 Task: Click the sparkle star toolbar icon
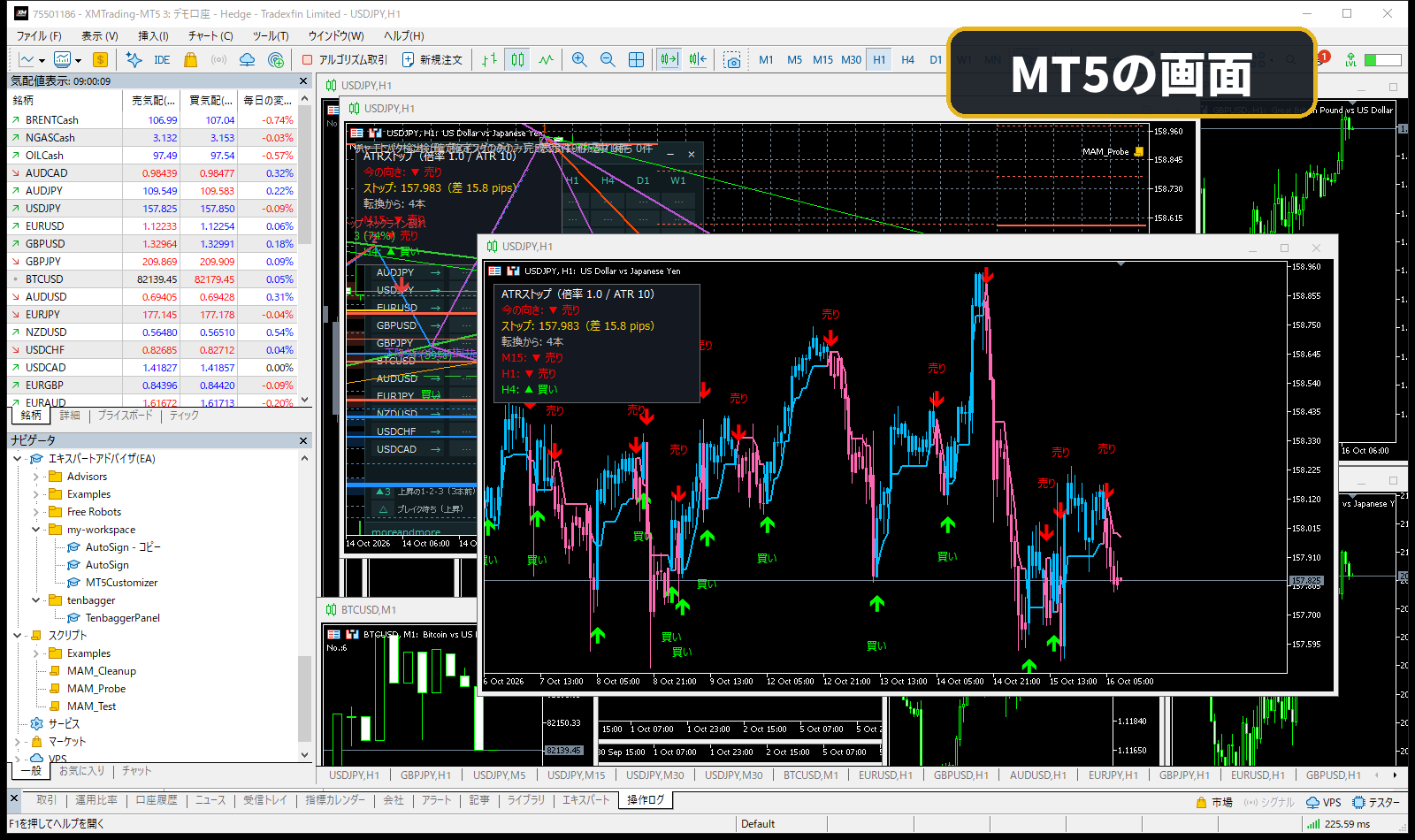click(134, 60)
